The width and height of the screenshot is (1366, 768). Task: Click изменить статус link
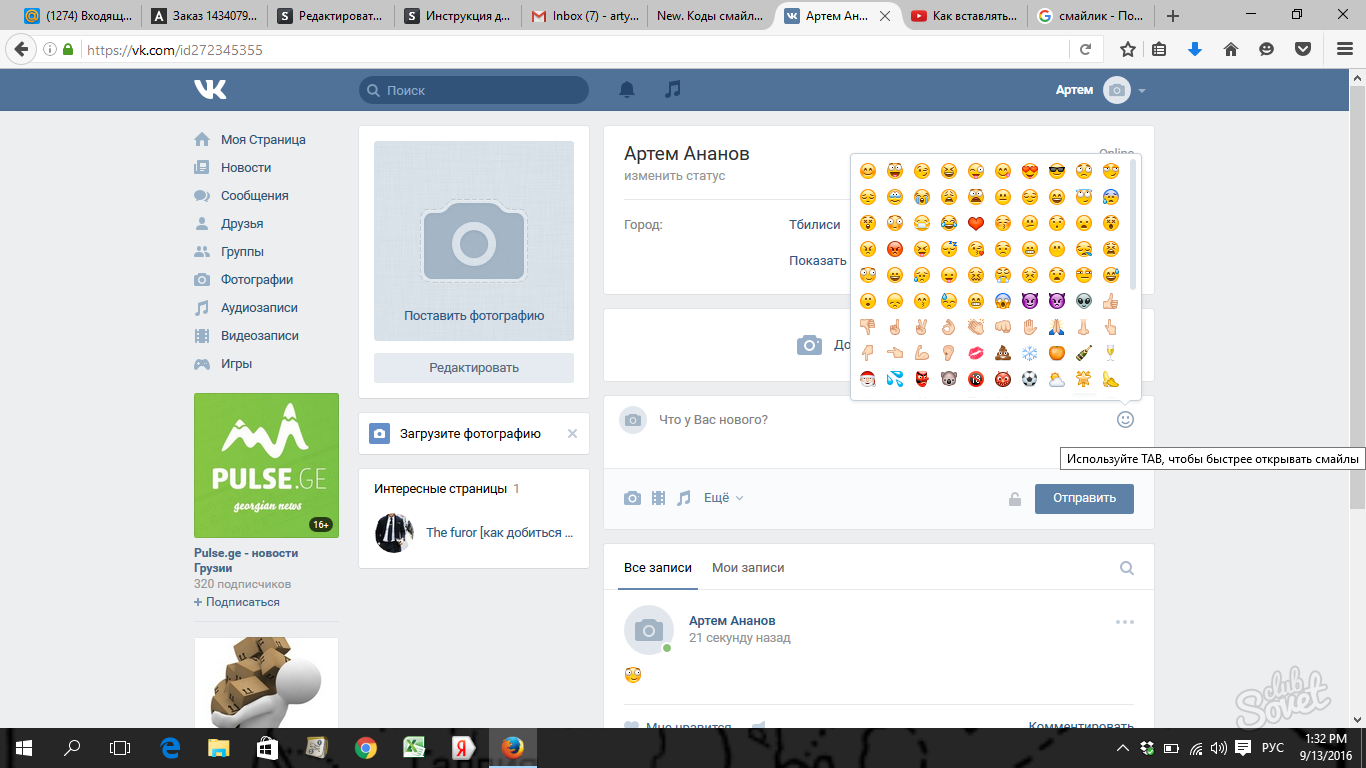tap(675, 176)
